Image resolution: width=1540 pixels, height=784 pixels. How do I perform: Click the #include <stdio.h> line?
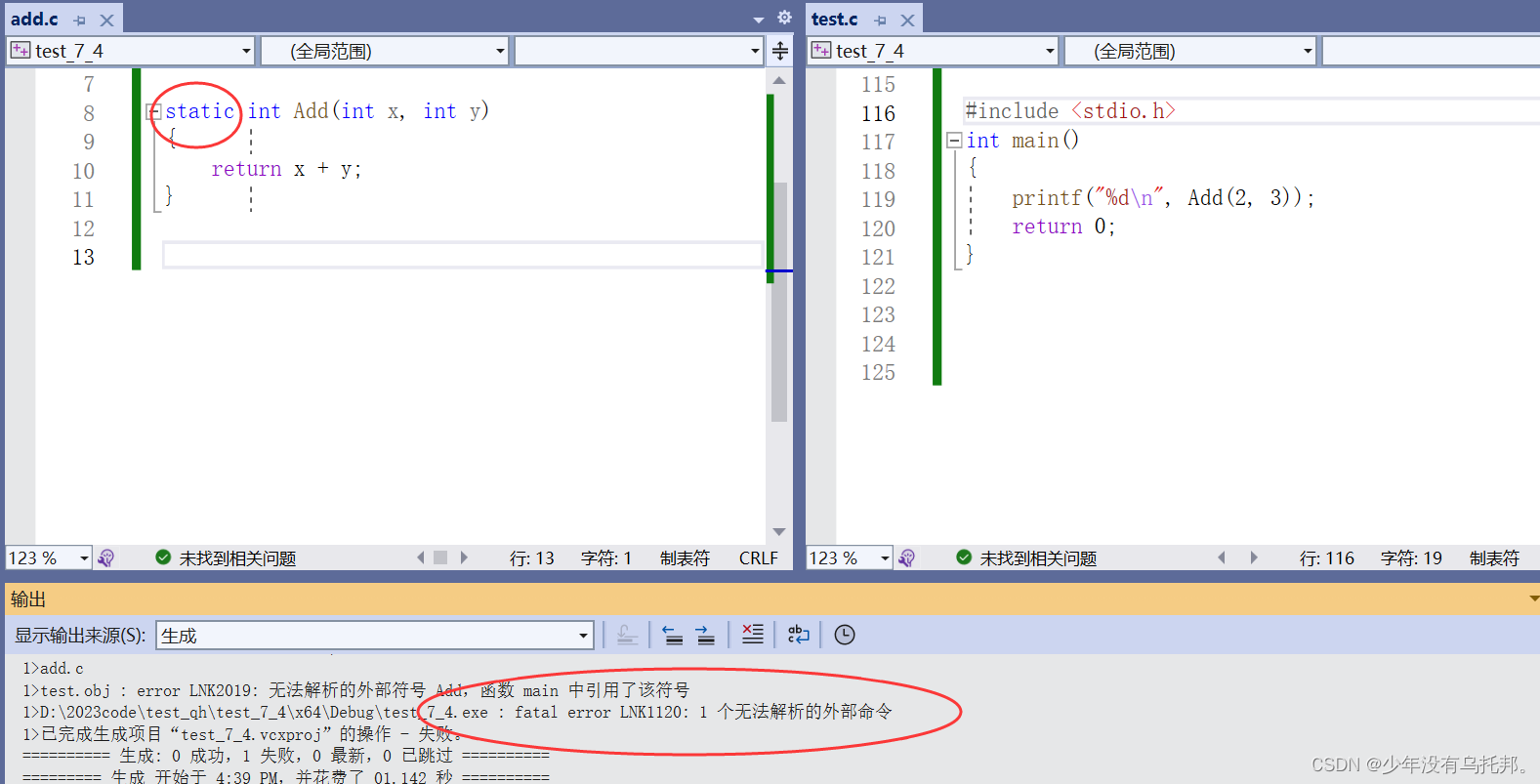tap(1070, 111)
